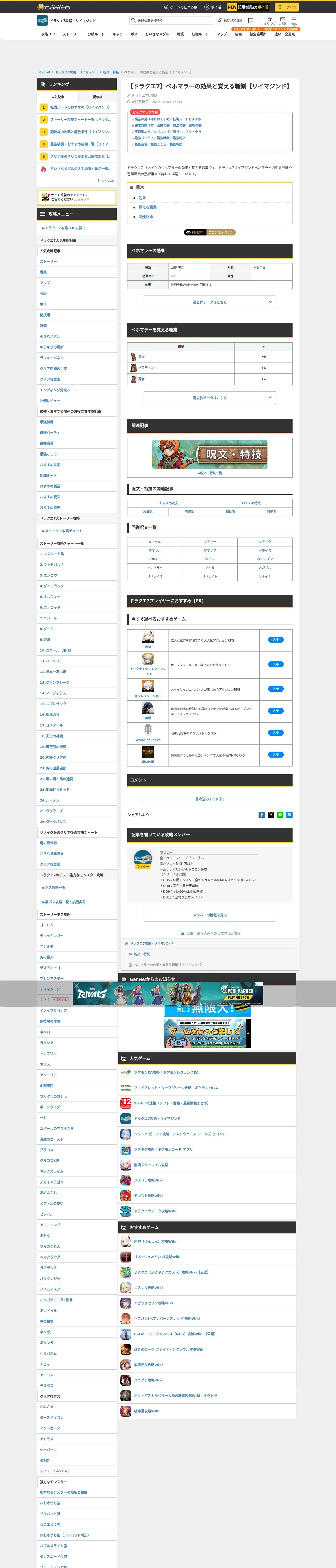Click the 原神 game icon in recommendations

click(x=148, y=637)
